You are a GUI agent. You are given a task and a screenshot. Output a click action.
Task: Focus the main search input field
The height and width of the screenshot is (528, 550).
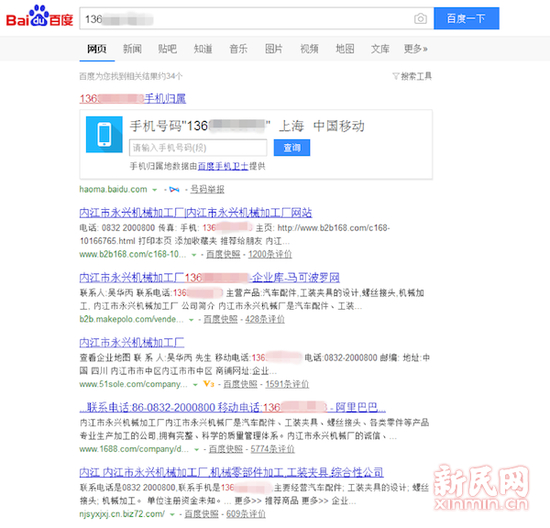point(257,19)
